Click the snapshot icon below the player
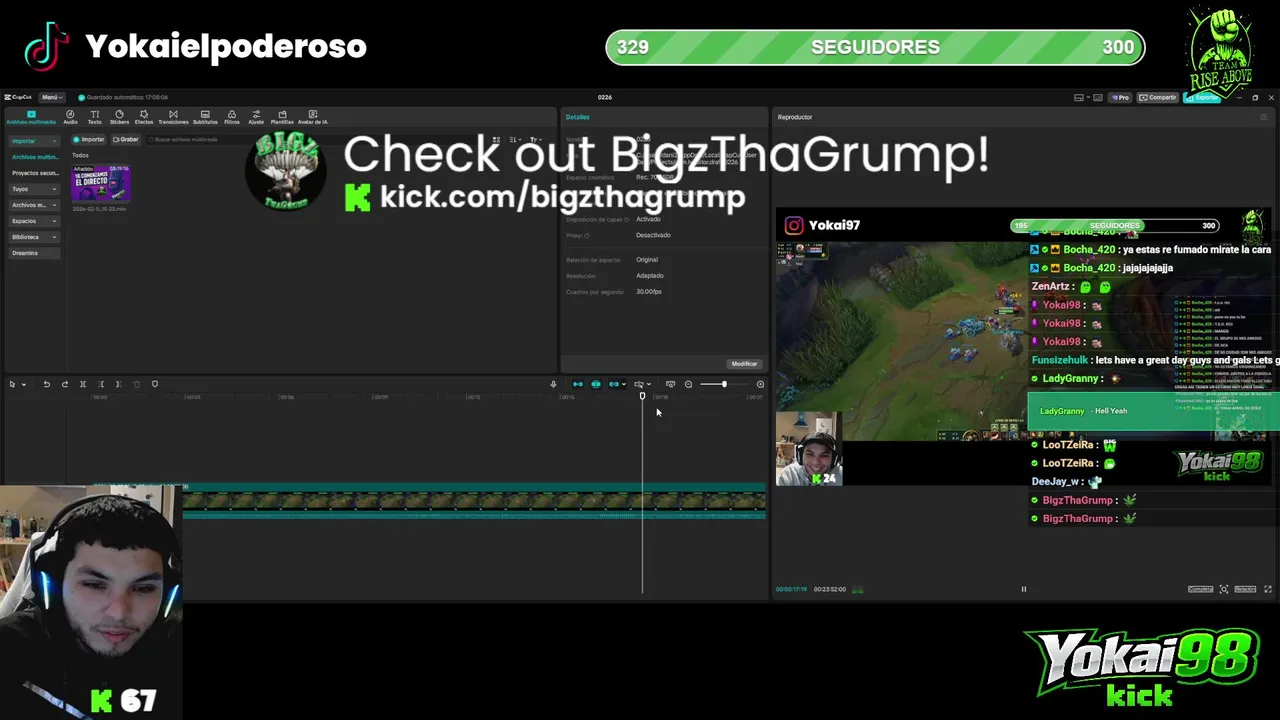The height and width of the screenshot is (720, 1280). (1224, 589)
